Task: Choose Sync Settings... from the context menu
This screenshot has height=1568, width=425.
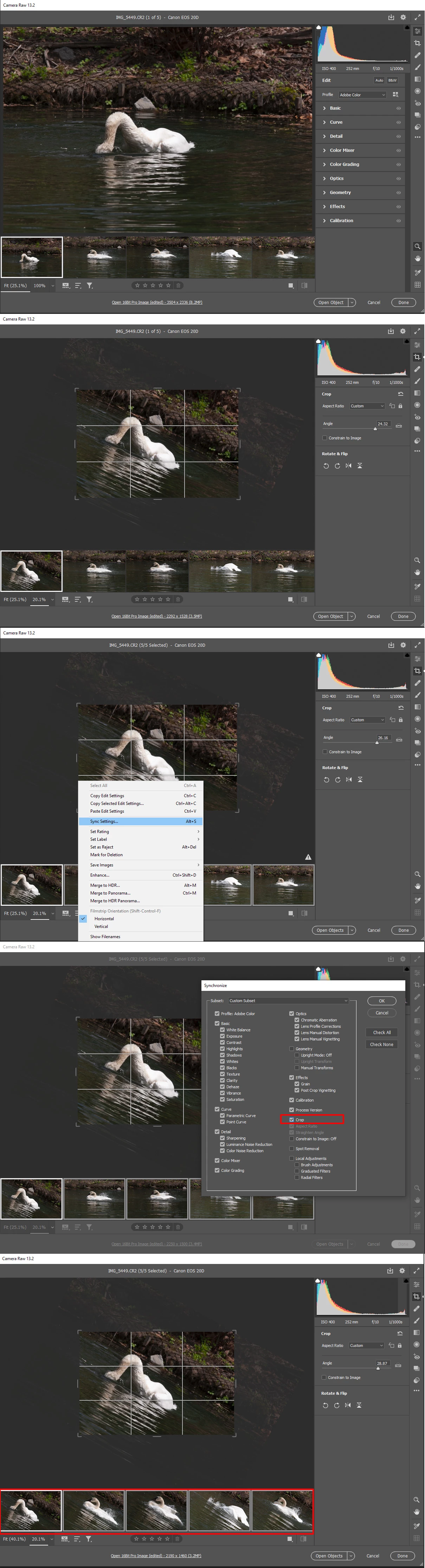Action: [141, 821]
